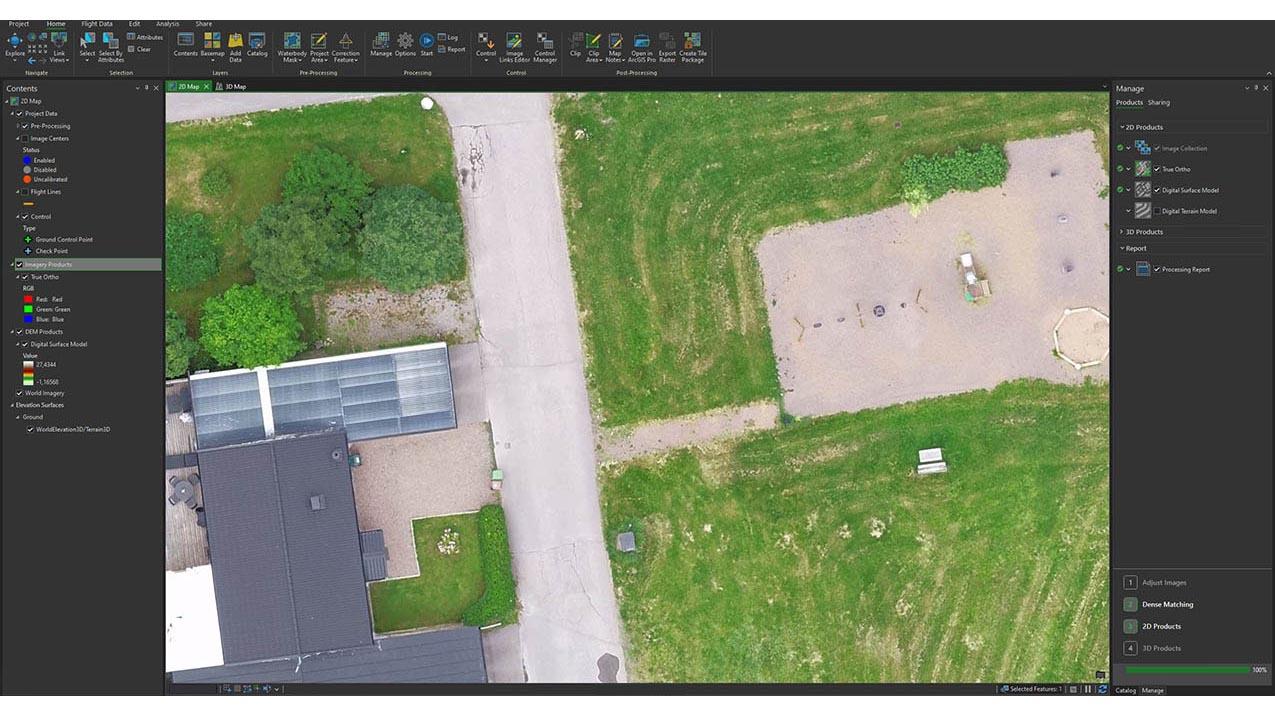1275x717 pixels.
Task: Collapse the DEM Products group
Action: point(12,332)
